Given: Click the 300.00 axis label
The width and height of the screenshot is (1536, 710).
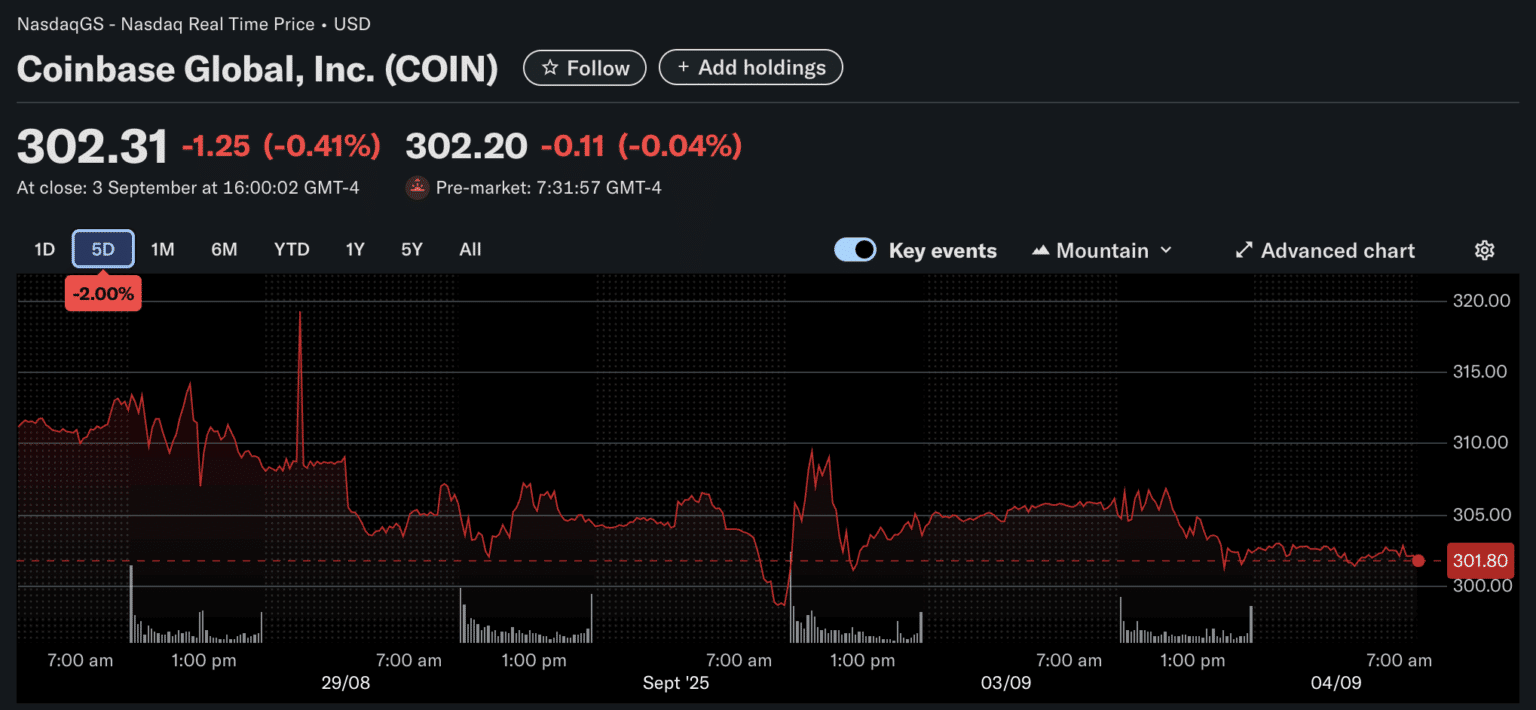Looking at the screenshot, I should 1480,585.
